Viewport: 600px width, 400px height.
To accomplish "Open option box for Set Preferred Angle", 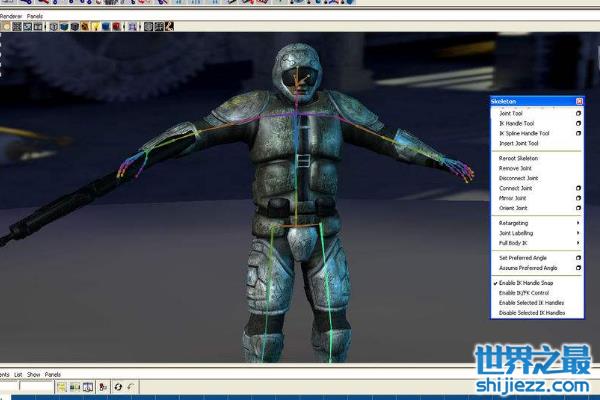I will [578, 258].
